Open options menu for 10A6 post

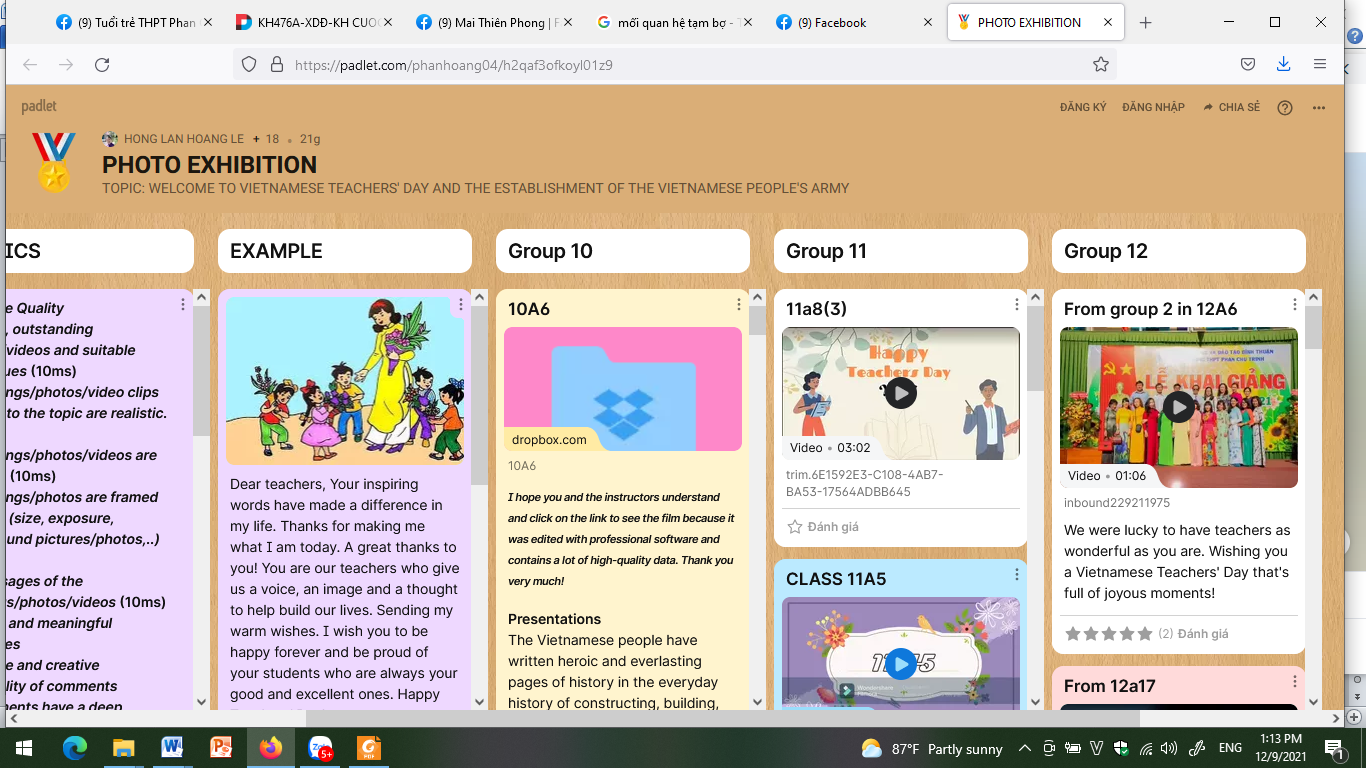739,305
